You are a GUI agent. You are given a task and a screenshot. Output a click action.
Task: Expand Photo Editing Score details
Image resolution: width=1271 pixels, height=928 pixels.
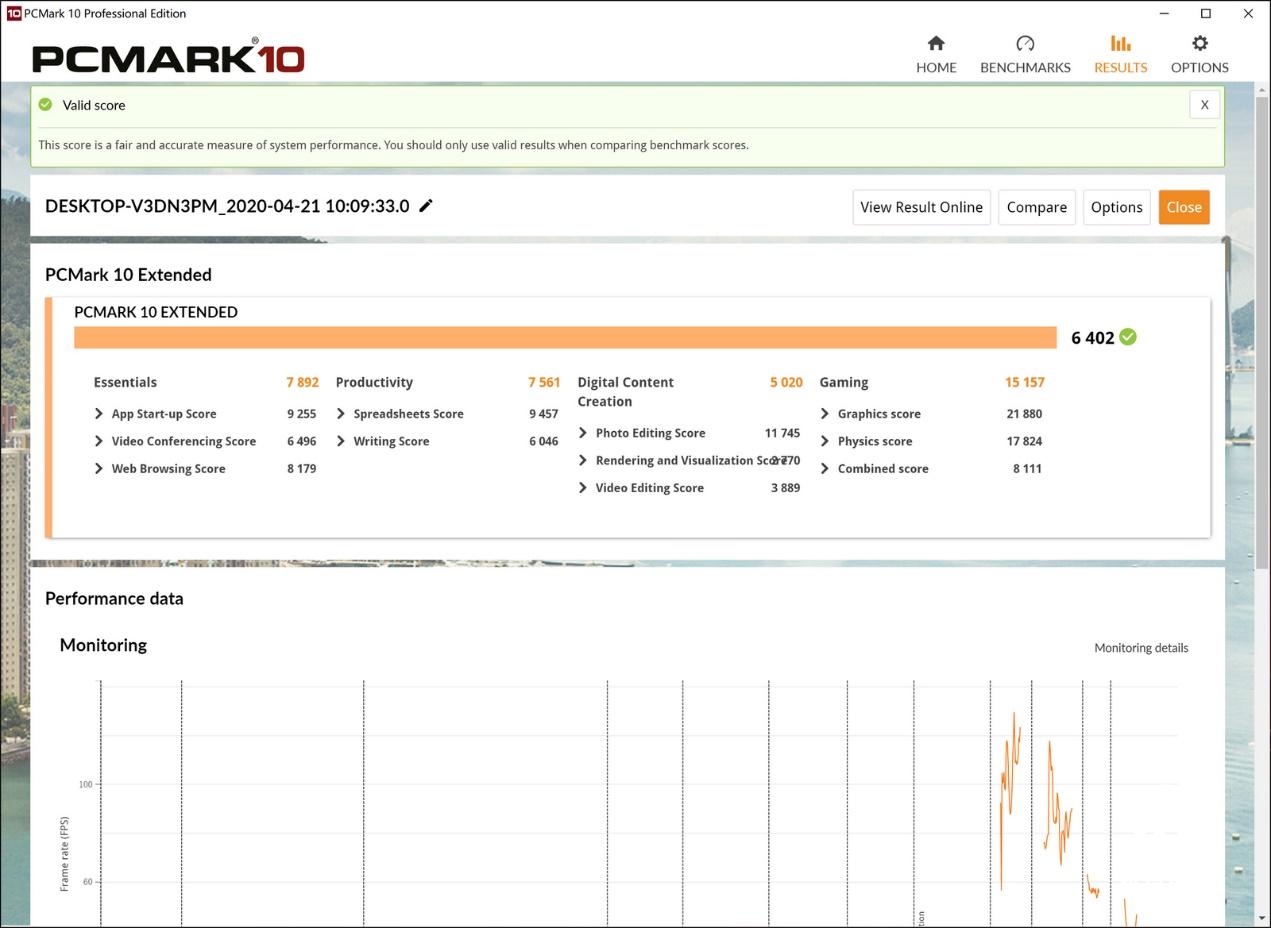(583, 433)
